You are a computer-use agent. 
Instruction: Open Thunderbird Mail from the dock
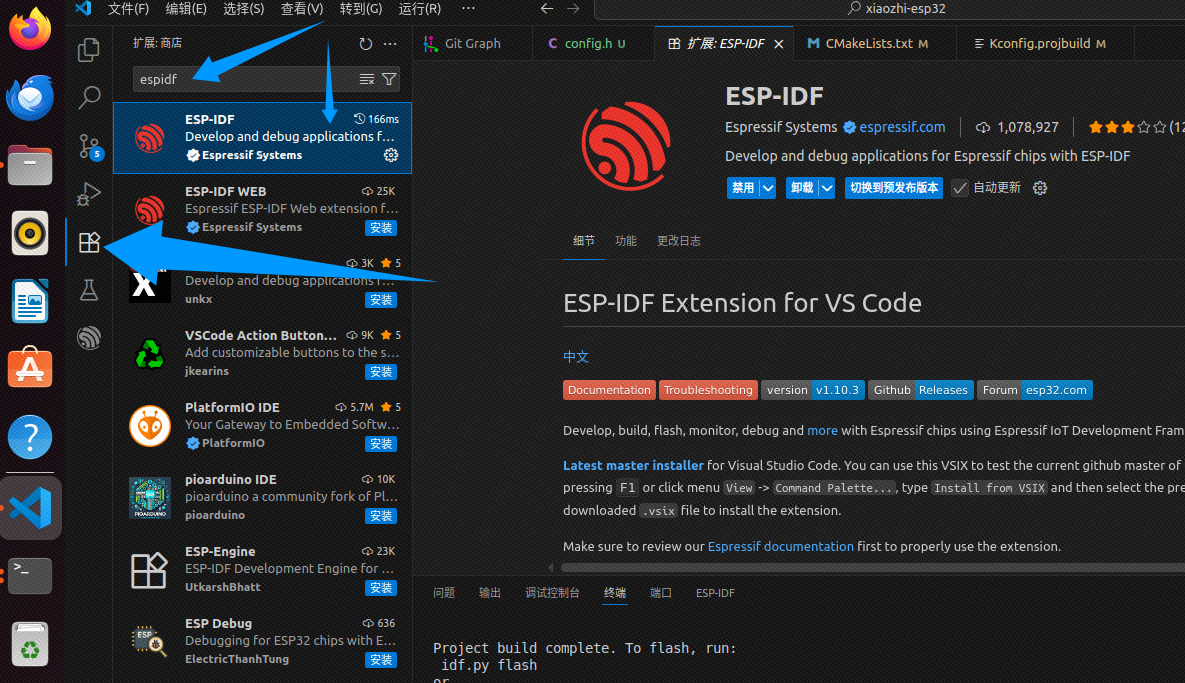point(30,97)
